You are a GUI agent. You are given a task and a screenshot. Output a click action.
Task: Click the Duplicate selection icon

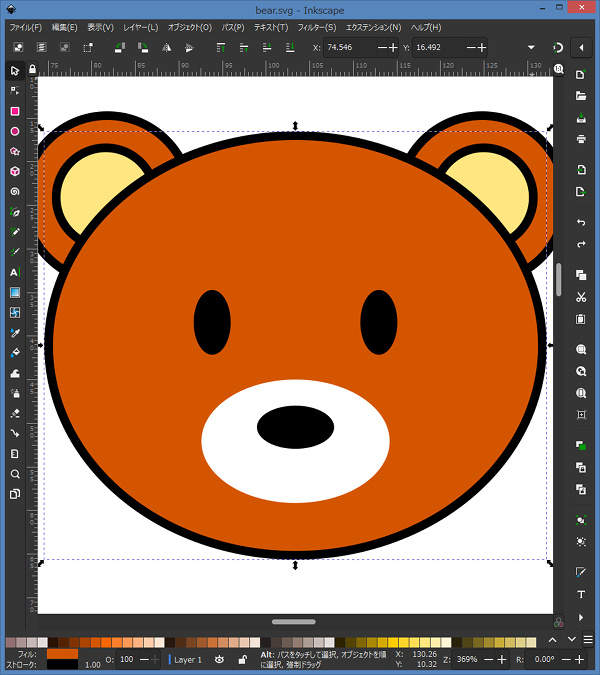point(581,445)
